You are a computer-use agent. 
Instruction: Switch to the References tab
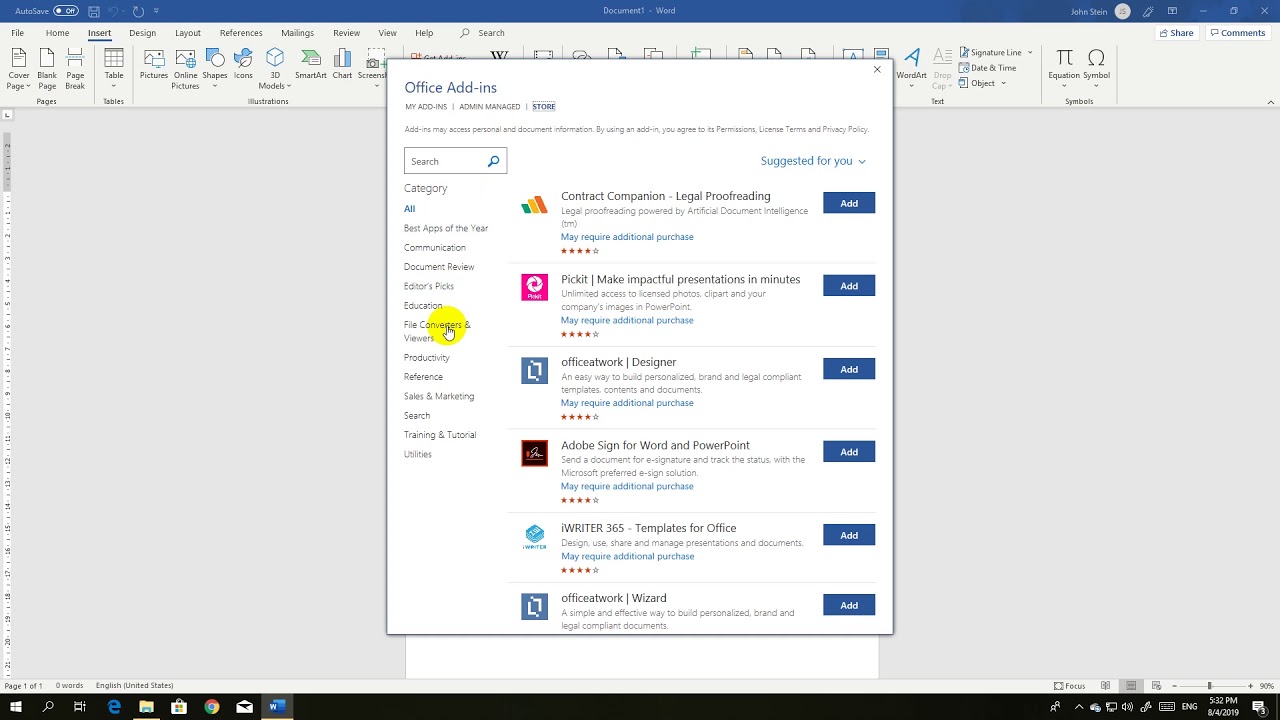pyautogui.click(x=241, y=33)
